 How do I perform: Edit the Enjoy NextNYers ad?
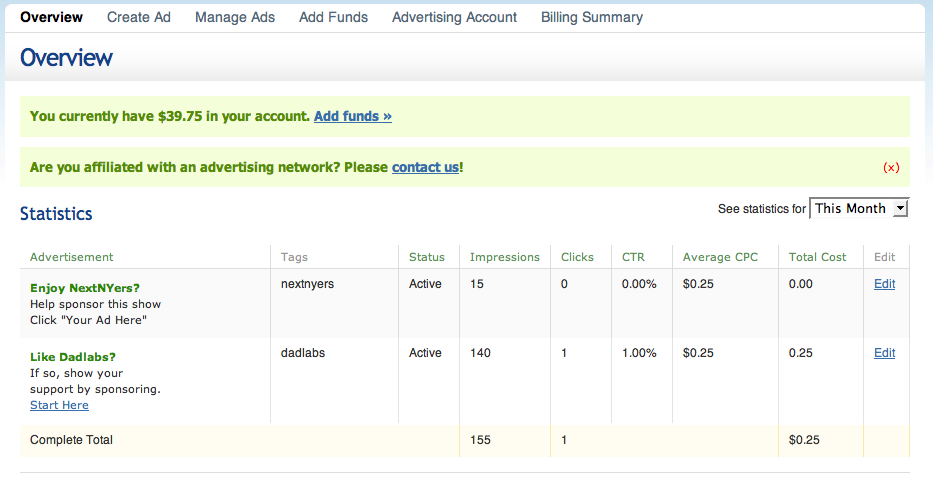click(884, 284)
